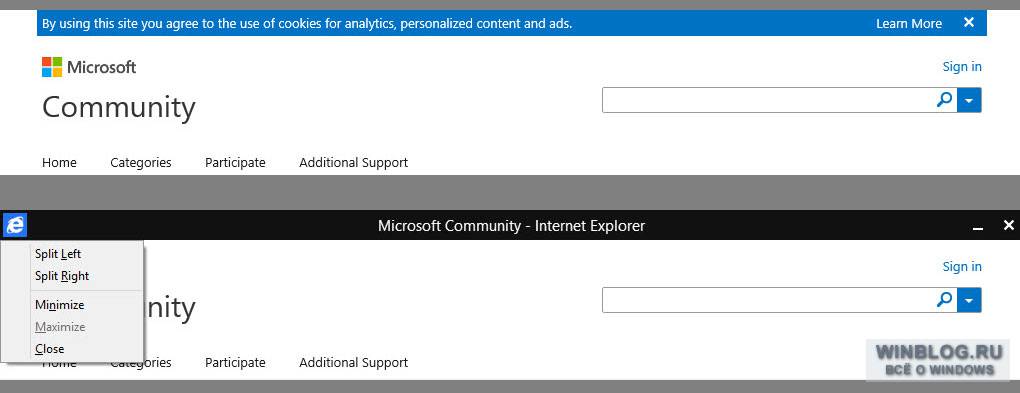
Task: Click the top Sign in link
Action: (x=962, y=66)
